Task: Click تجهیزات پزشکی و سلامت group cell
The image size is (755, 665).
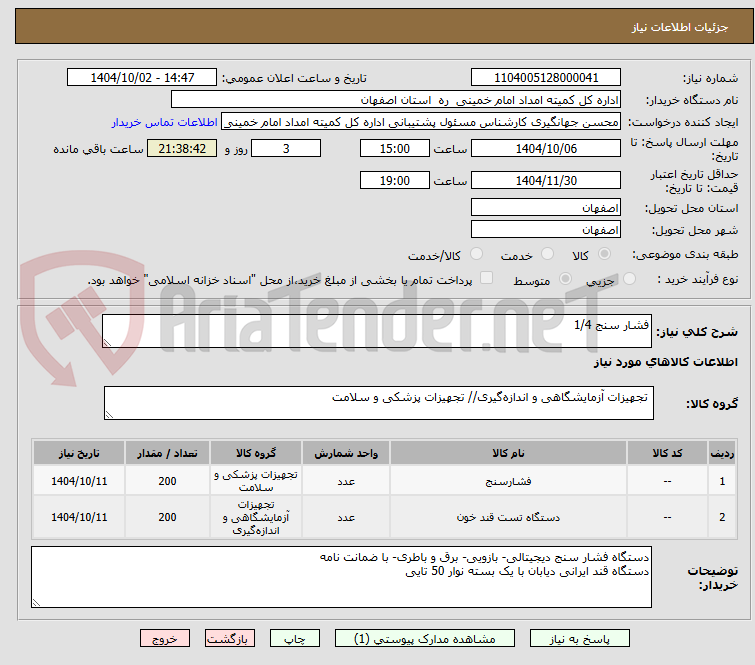Action: pos(256,481)
